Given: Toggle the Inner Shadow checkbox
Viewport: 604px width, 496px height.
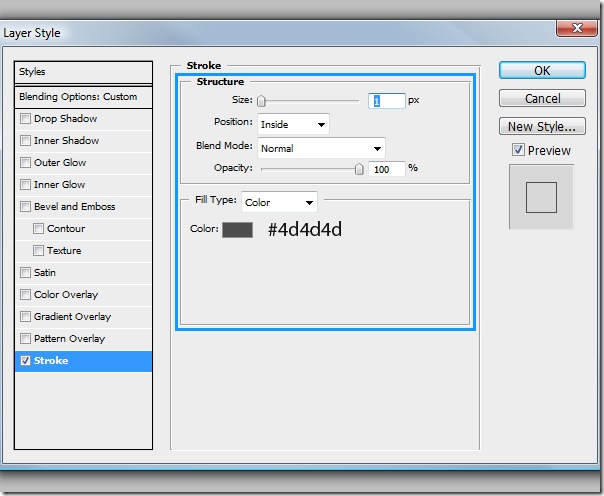Looking at the screenshot, I should point(25,141).
